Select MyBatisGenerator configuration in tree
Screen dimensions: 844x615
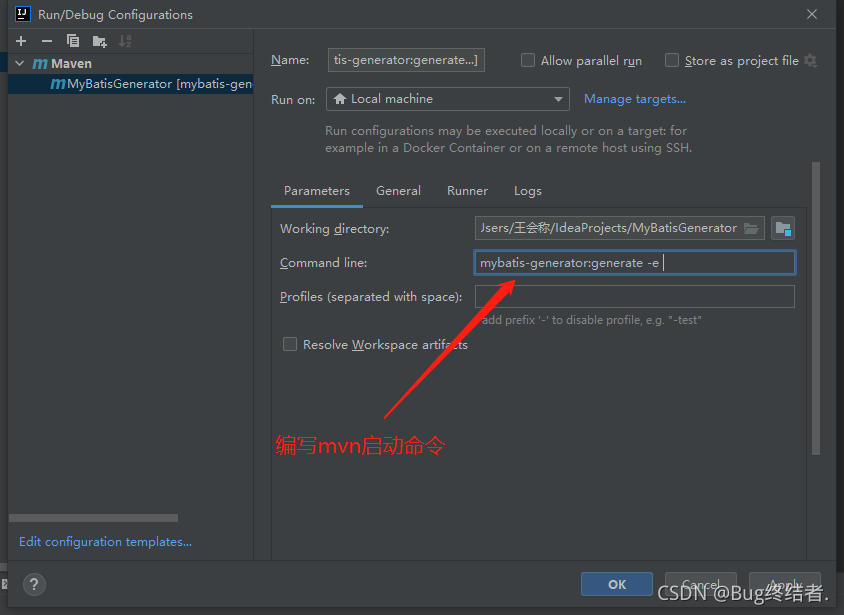(x=131, y=84)
